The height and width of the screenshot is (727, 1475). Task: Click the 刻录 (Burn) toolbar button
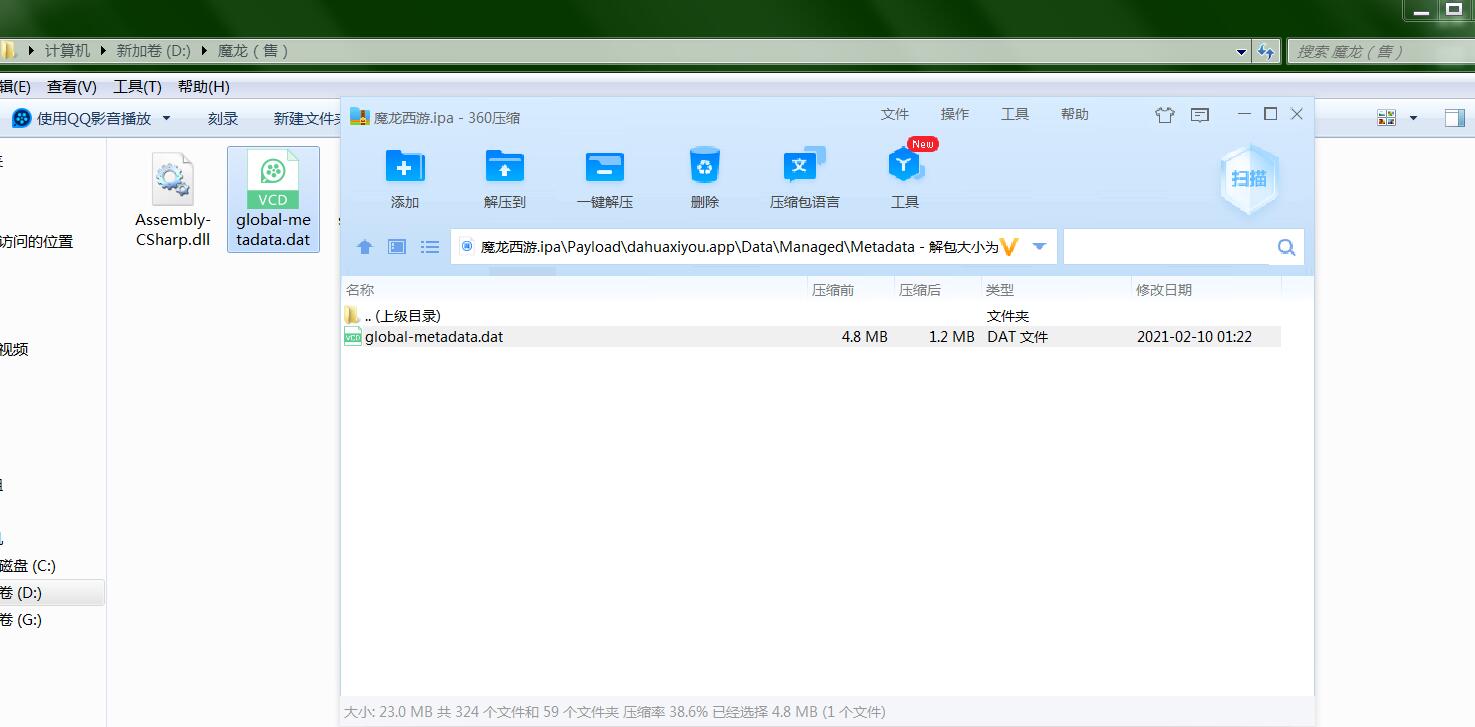click(x=223, y=118)
